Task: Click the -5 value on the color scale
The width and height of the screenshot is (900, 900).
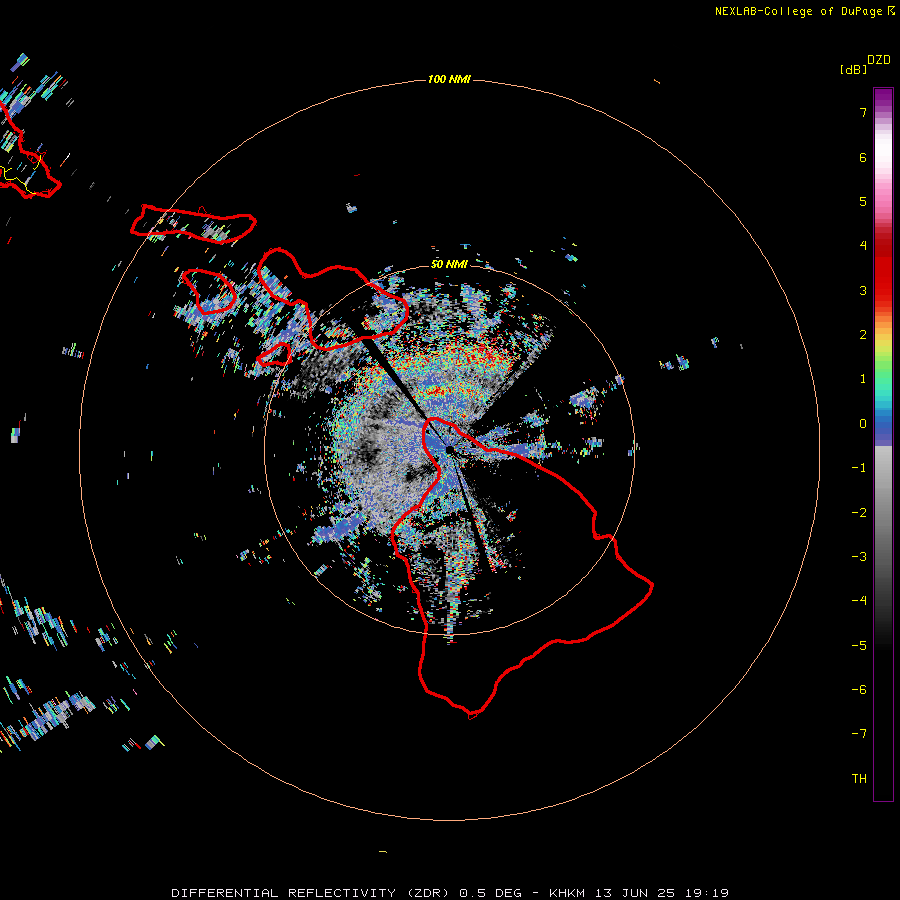Action: [859, 646]
